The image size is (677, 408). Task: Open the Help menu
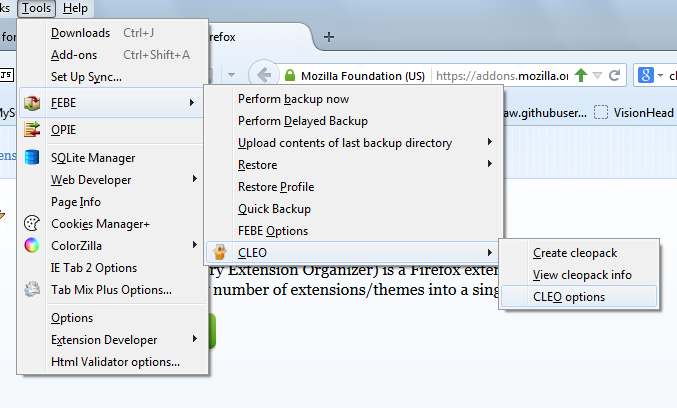pos(75,8)
